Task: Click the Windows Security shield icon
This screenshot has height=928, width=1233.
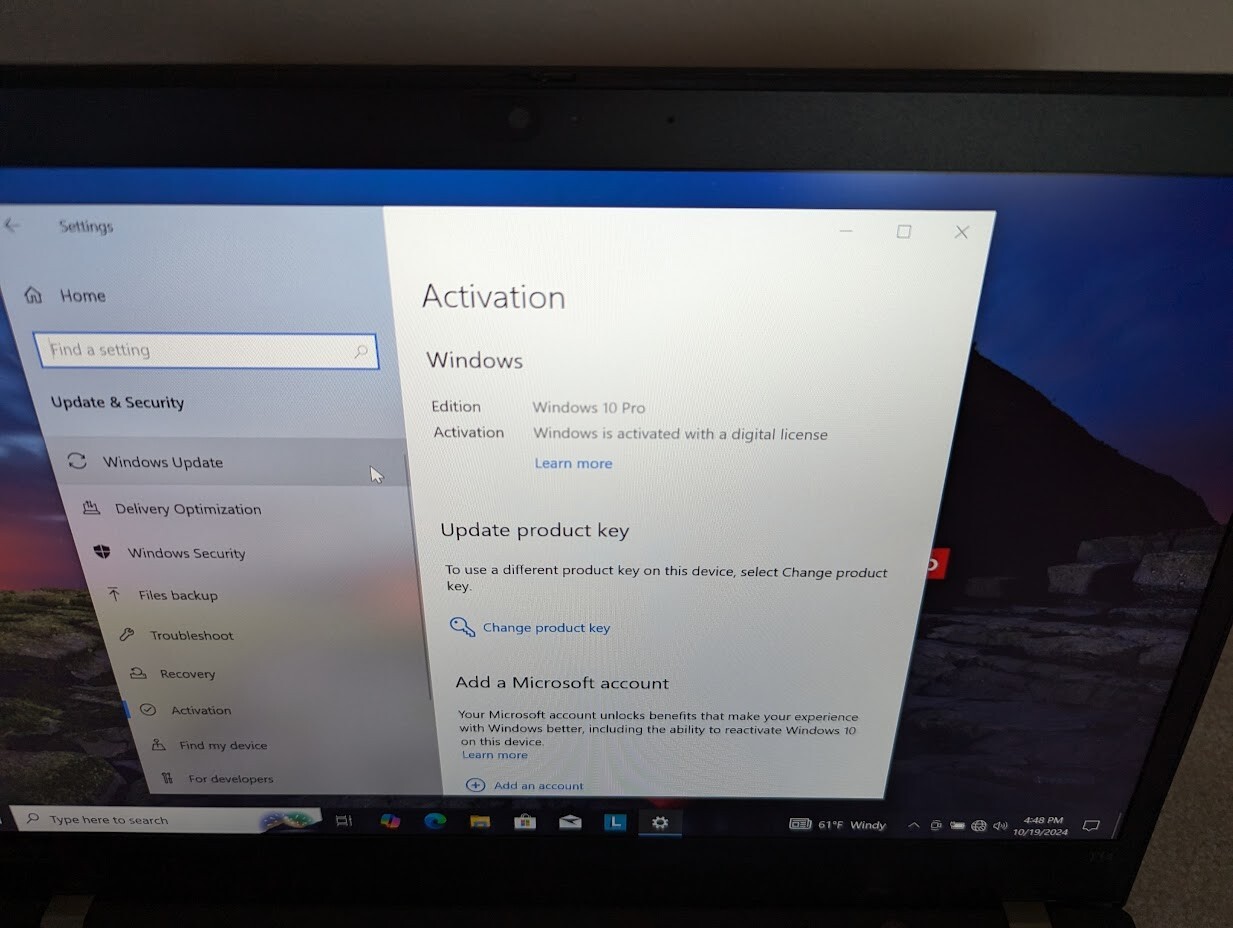Action: 102,552
